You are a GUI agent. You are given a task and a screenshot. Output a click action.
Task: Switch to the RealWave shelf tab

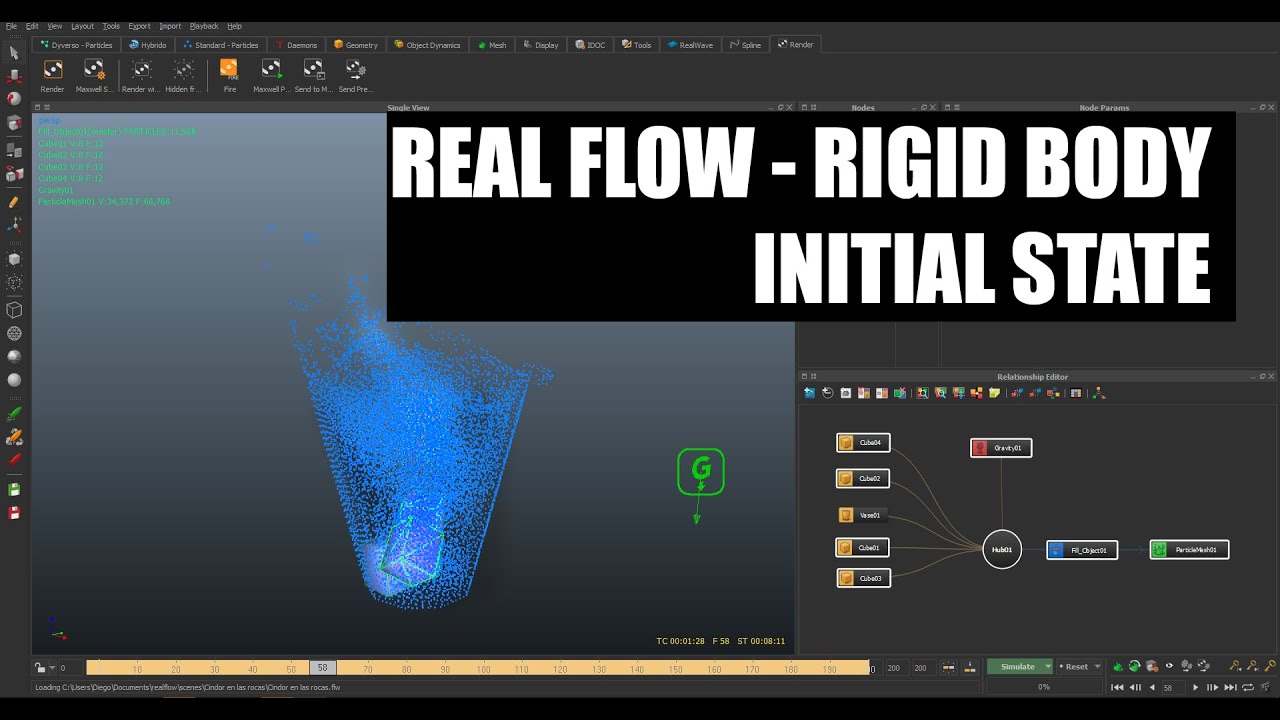tap(690, 45)
